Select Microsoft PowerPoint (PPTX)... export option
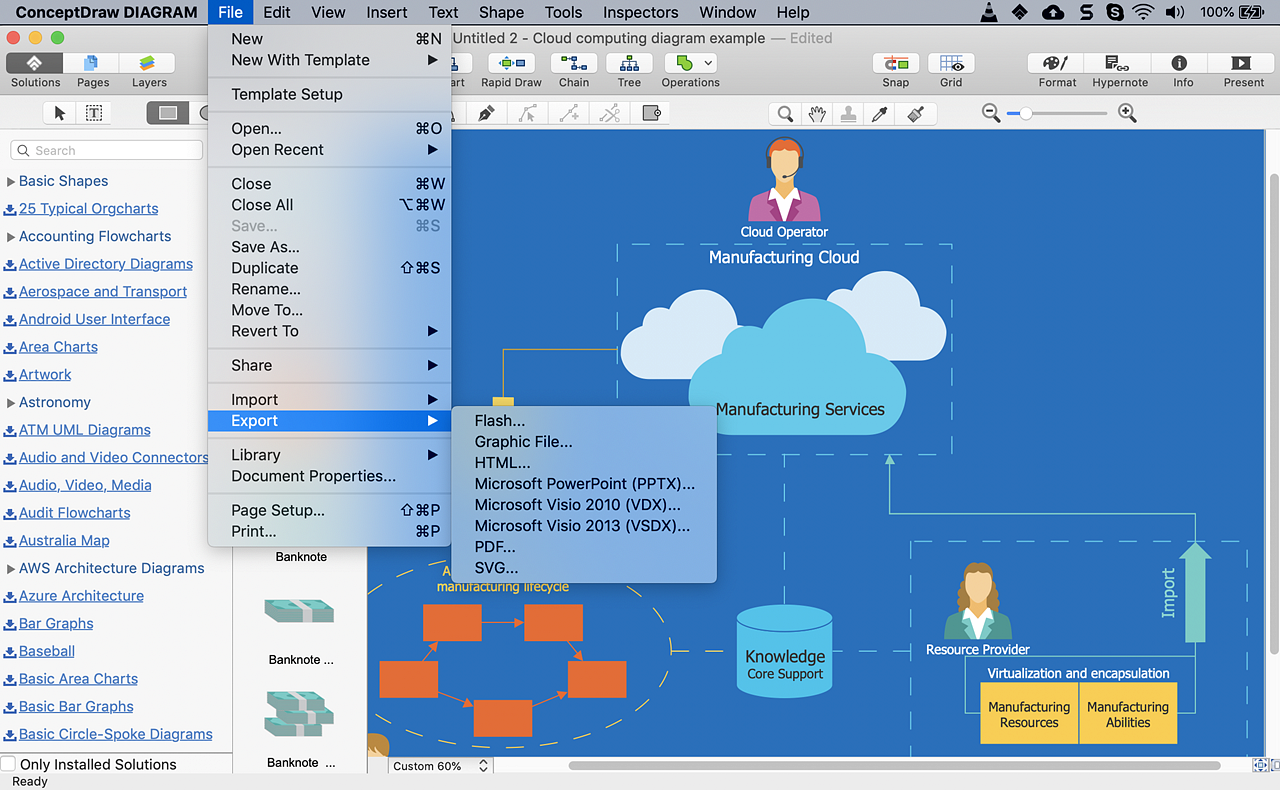The height and width of the screenshot is (790, 1280). [x=584, y=484]
